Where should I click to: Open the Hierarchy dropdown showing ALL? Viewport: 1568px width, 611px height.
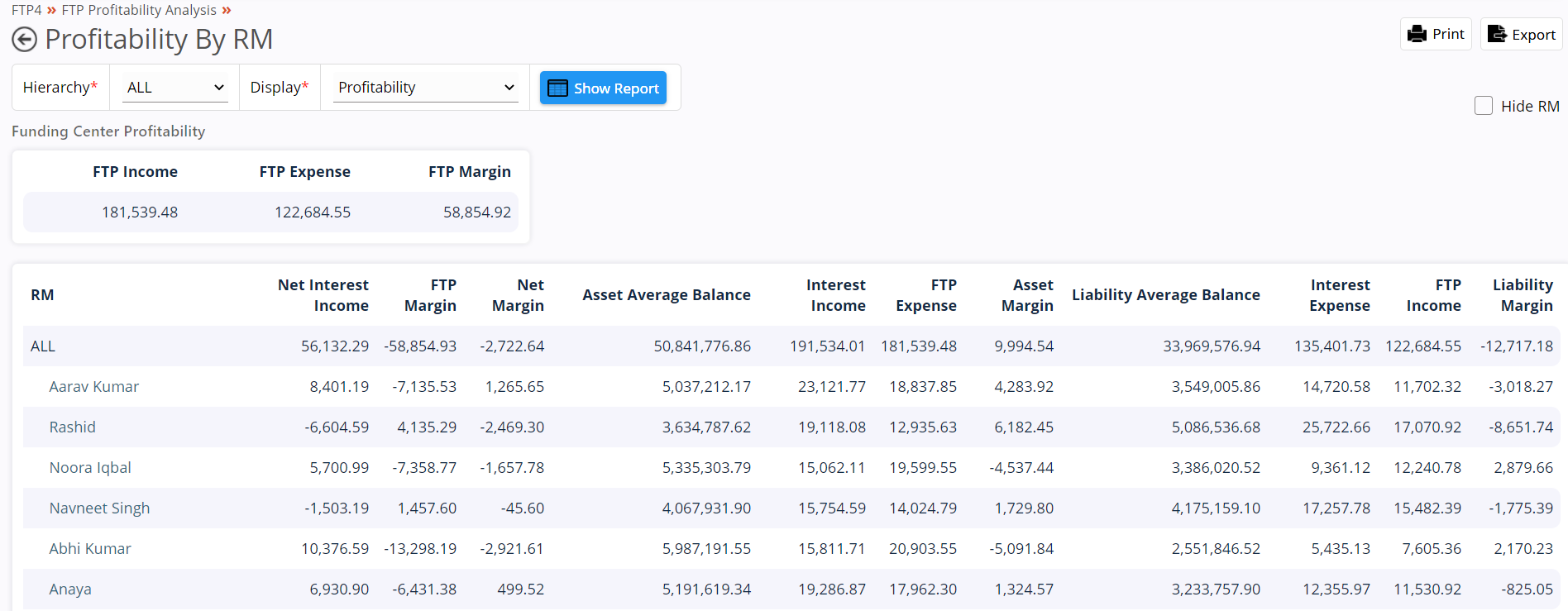[174, 87]
